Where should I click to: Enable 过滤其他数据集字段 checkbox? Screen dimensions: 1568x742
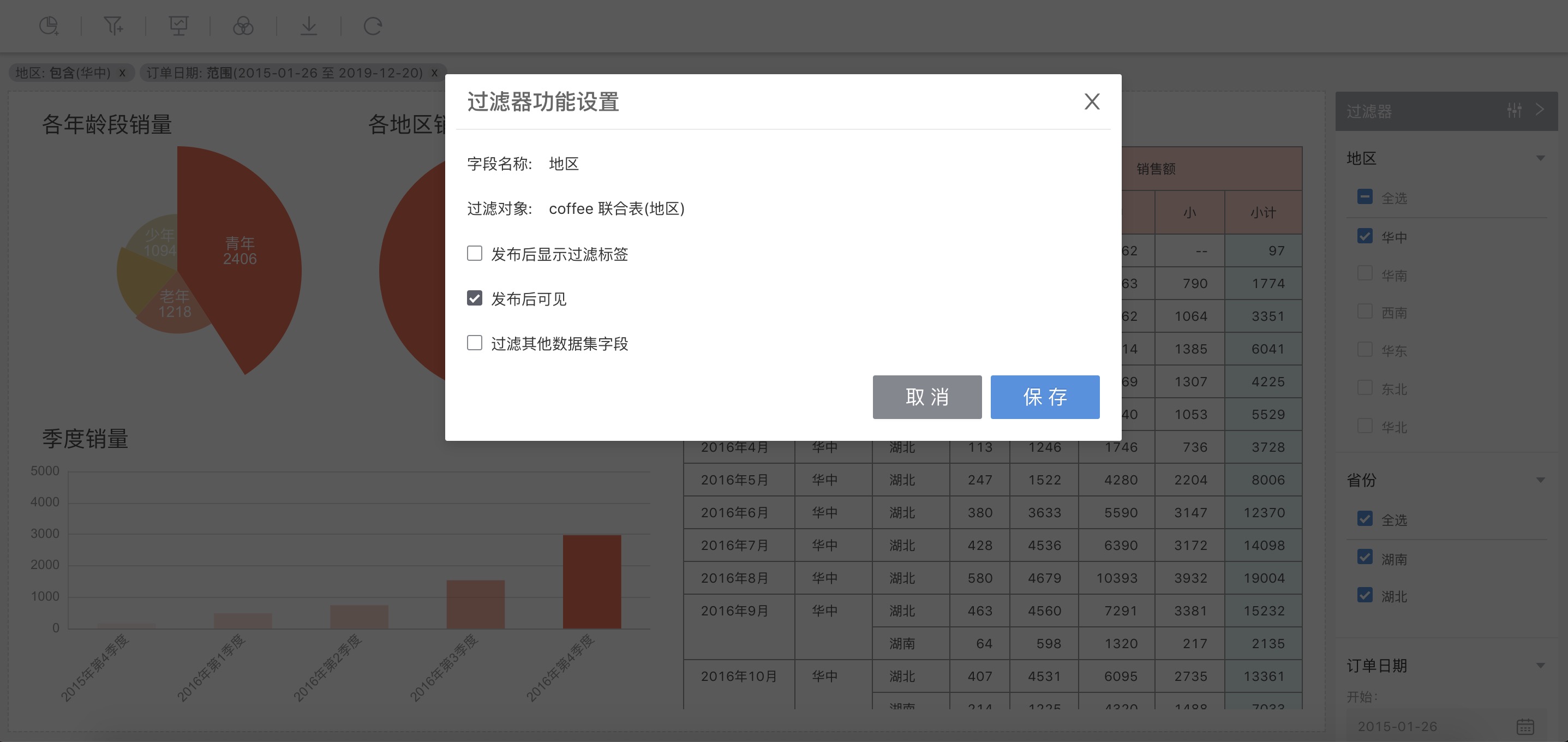click(475, 343)
